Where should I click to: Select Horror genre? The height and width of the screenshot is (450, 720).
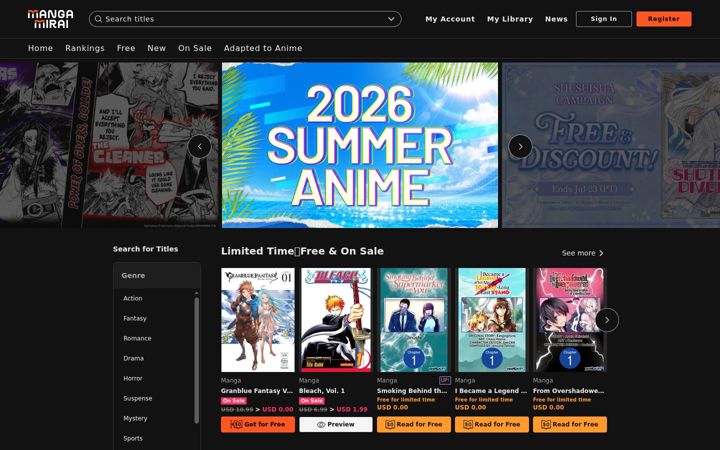point(133,378)
